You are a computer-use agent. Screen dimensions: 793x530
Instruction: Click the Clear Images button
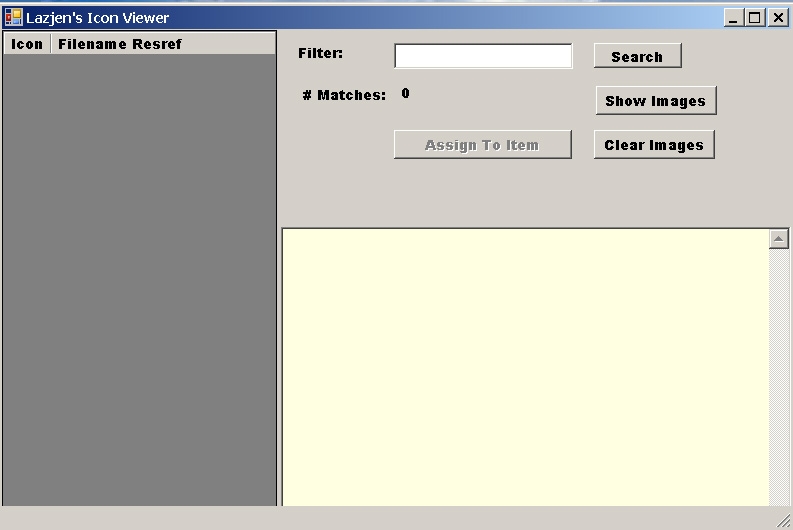coord(654,145)
